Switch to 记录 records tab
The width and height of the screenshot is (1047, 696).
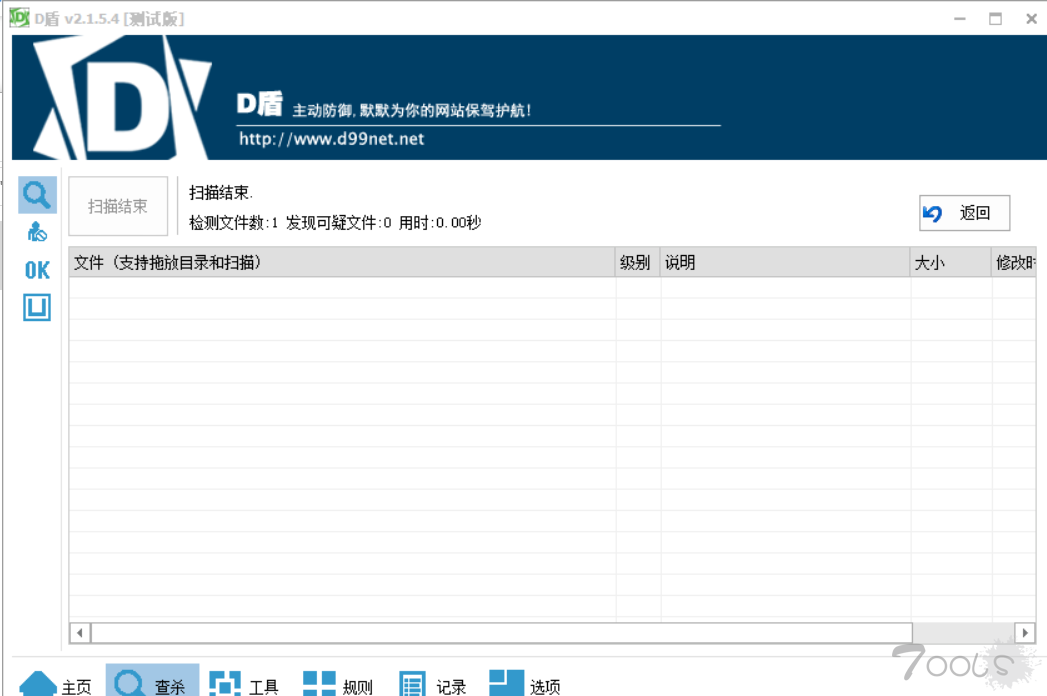(432, 685)
